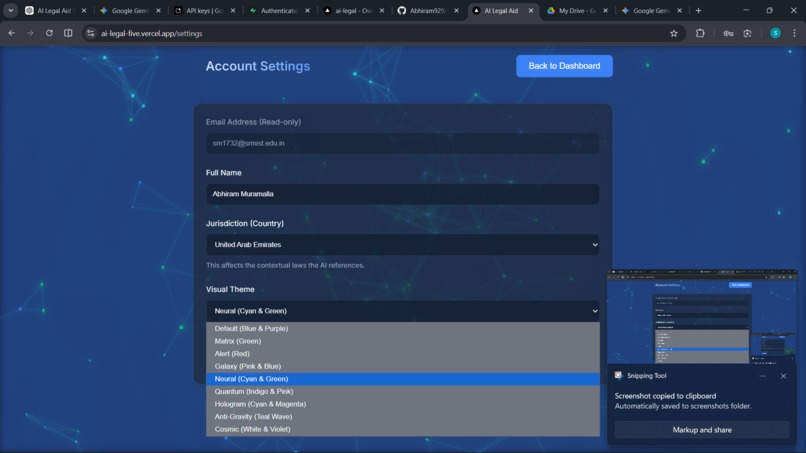Switch to the API keys tab
The height and width of the screenshot is (453, 806).
(x=203, y=10)
